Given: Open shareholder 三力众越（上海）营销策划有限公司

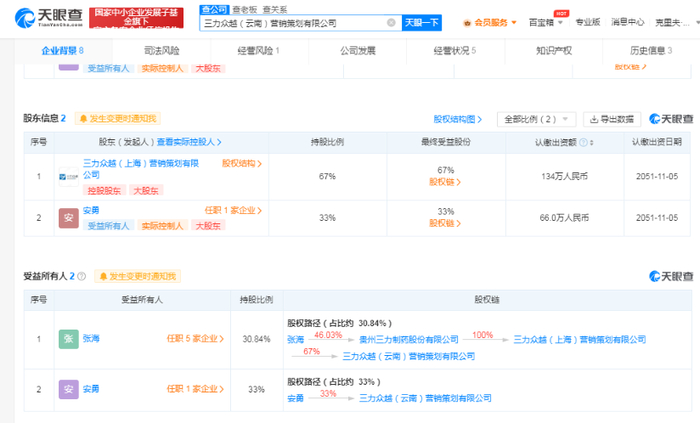Looking at the screenshot, I should click(141, 169).
